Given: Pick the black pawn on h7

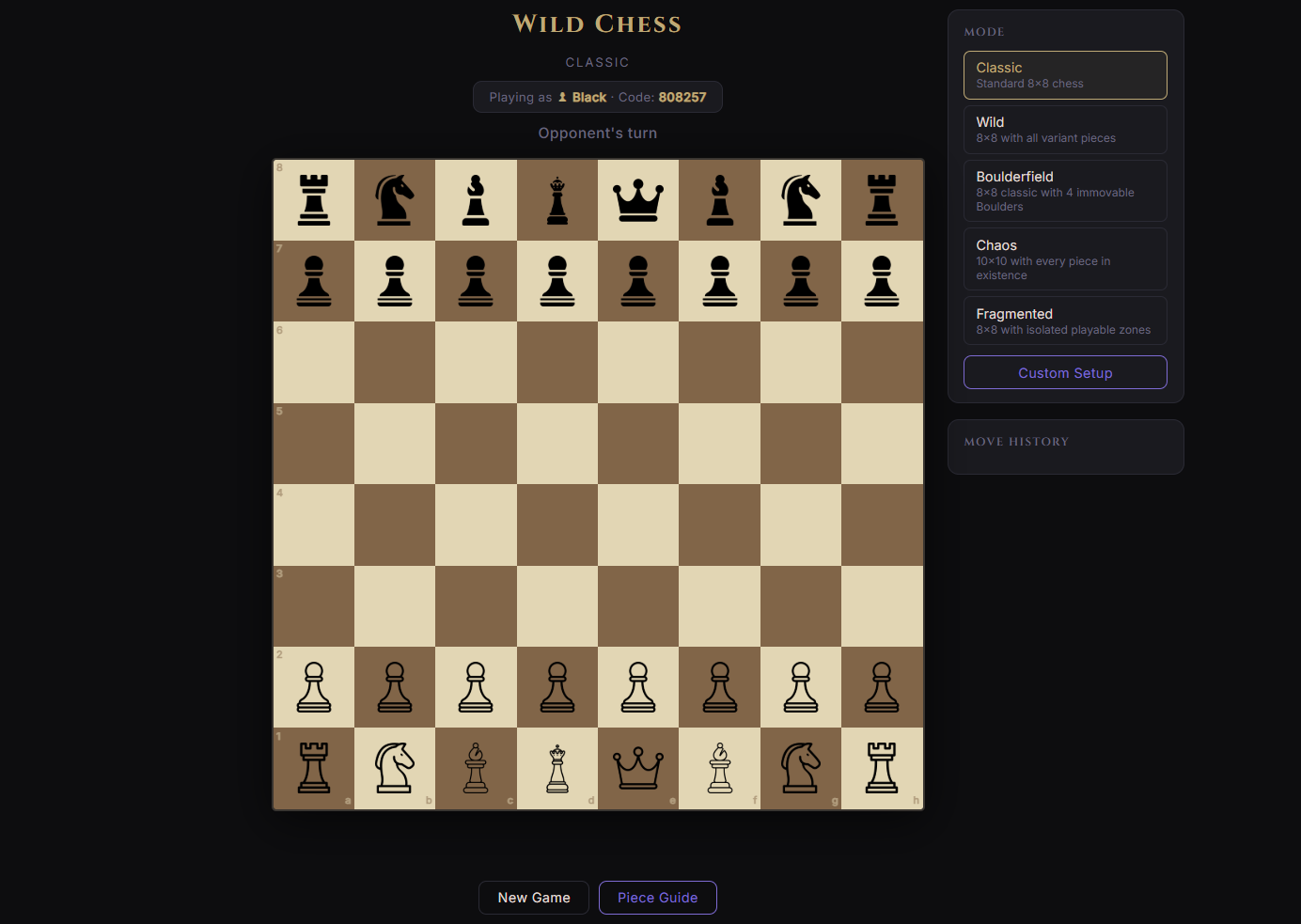Looking at the screenshot, I should click(882, 281).
